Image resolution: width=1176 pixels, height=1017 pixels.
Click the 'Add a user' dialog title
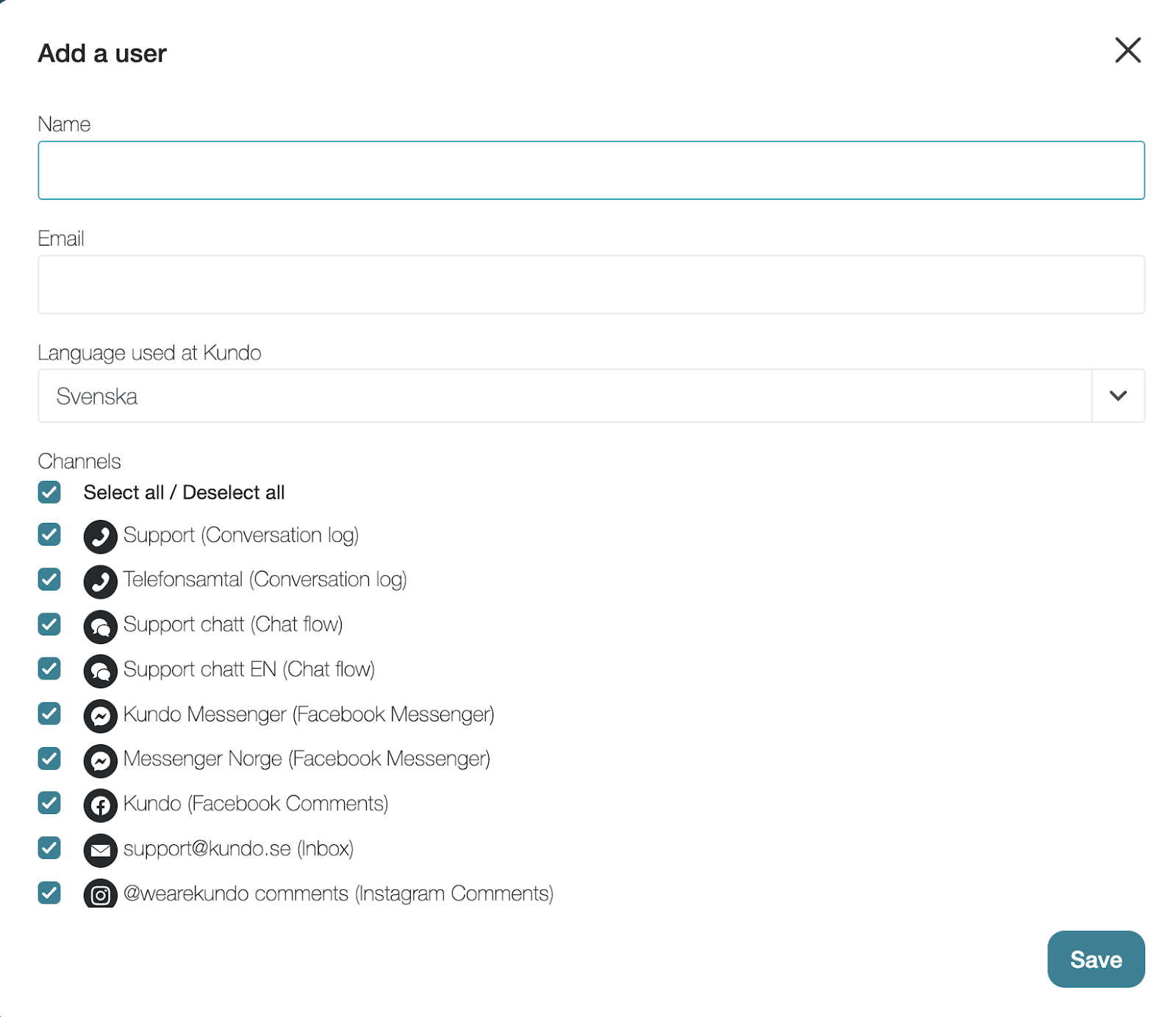pos(102,54)
